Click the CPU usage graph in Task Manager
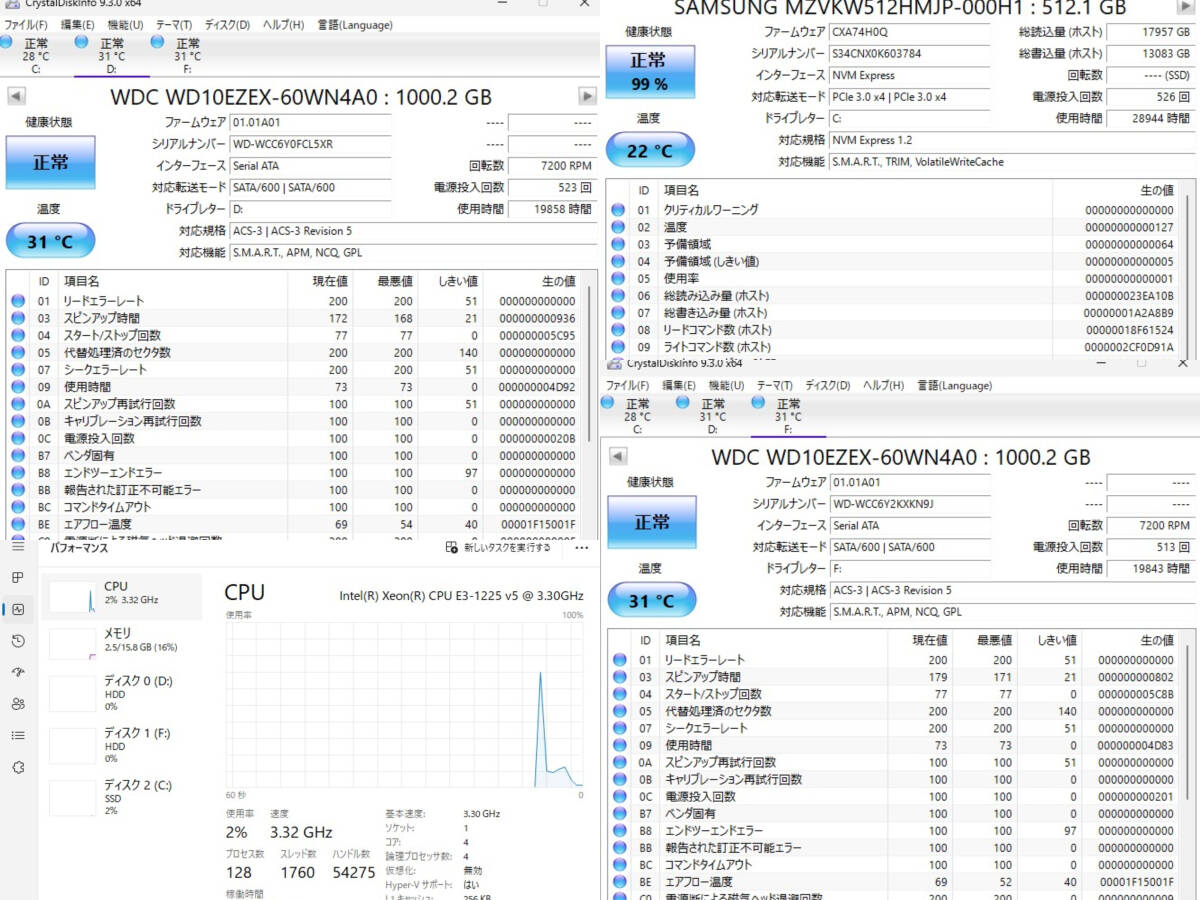Viewport: 1200px width, 900px height. (404, 704)
